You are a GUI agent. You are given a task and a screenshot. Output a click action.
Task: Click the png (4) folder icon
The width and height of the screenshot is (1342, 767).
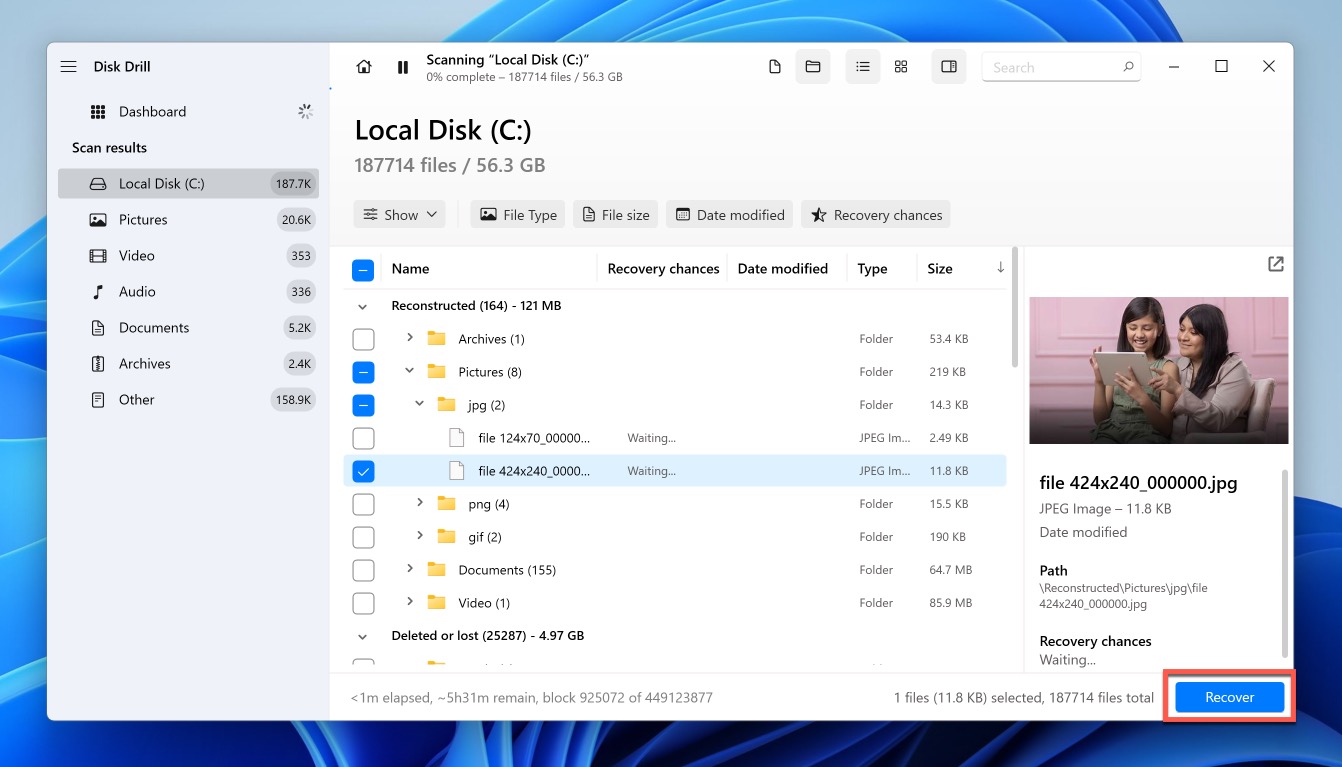point(447,503)
